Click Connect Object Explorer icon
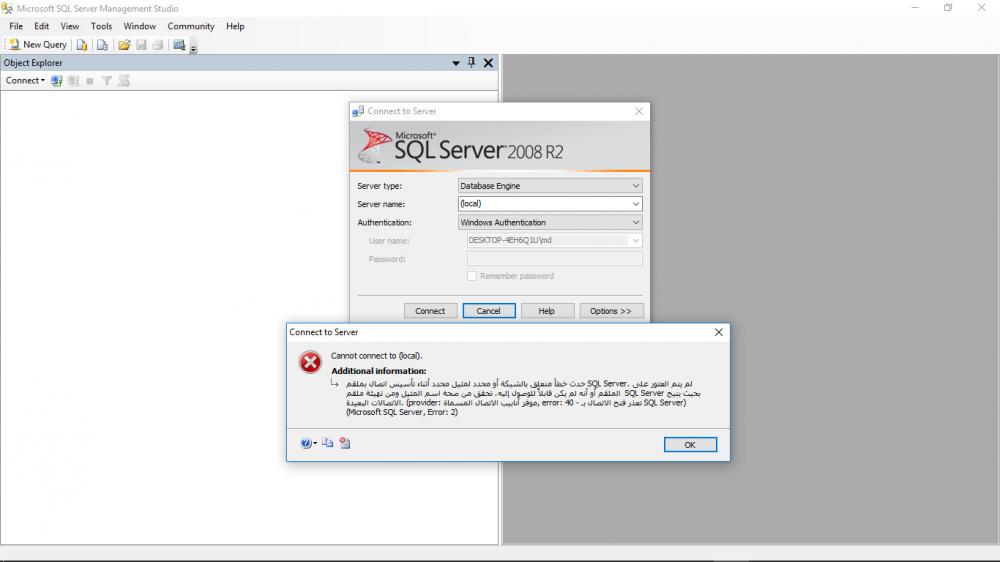The width and height of the screenshot is (1000, 562). tap(57, 80)
